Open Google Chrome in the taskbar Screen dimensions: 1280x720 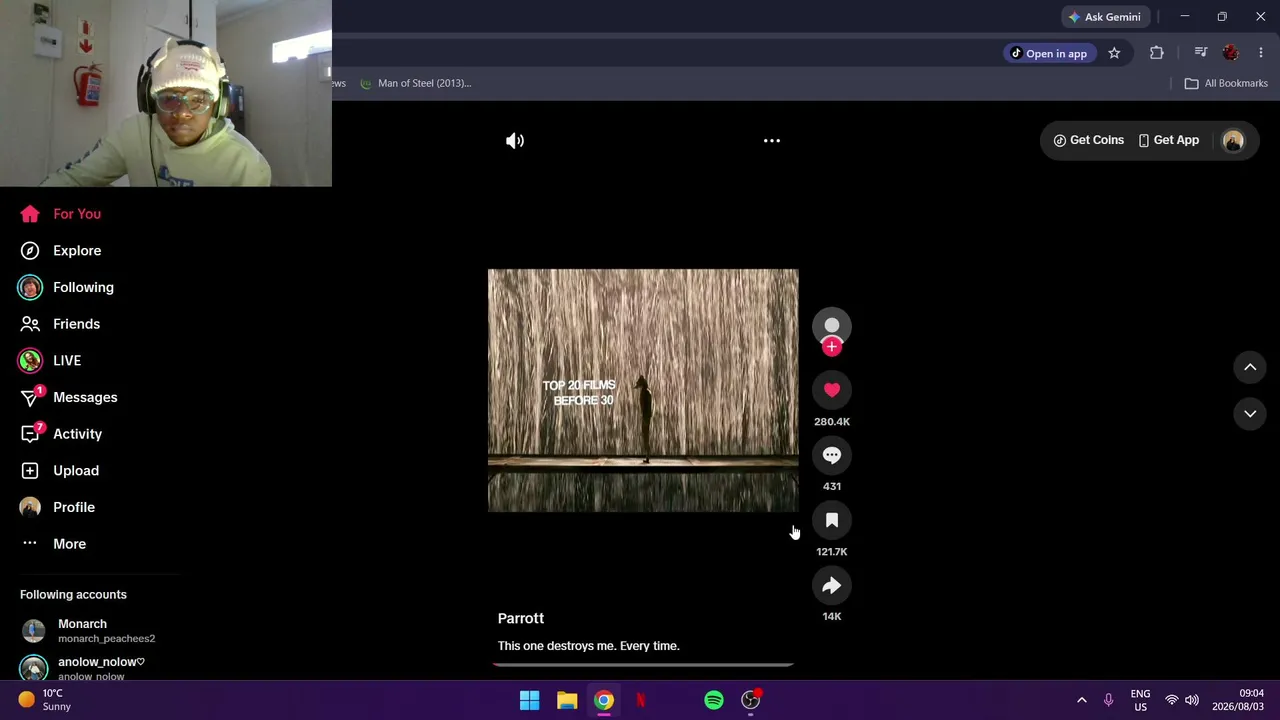604,701
